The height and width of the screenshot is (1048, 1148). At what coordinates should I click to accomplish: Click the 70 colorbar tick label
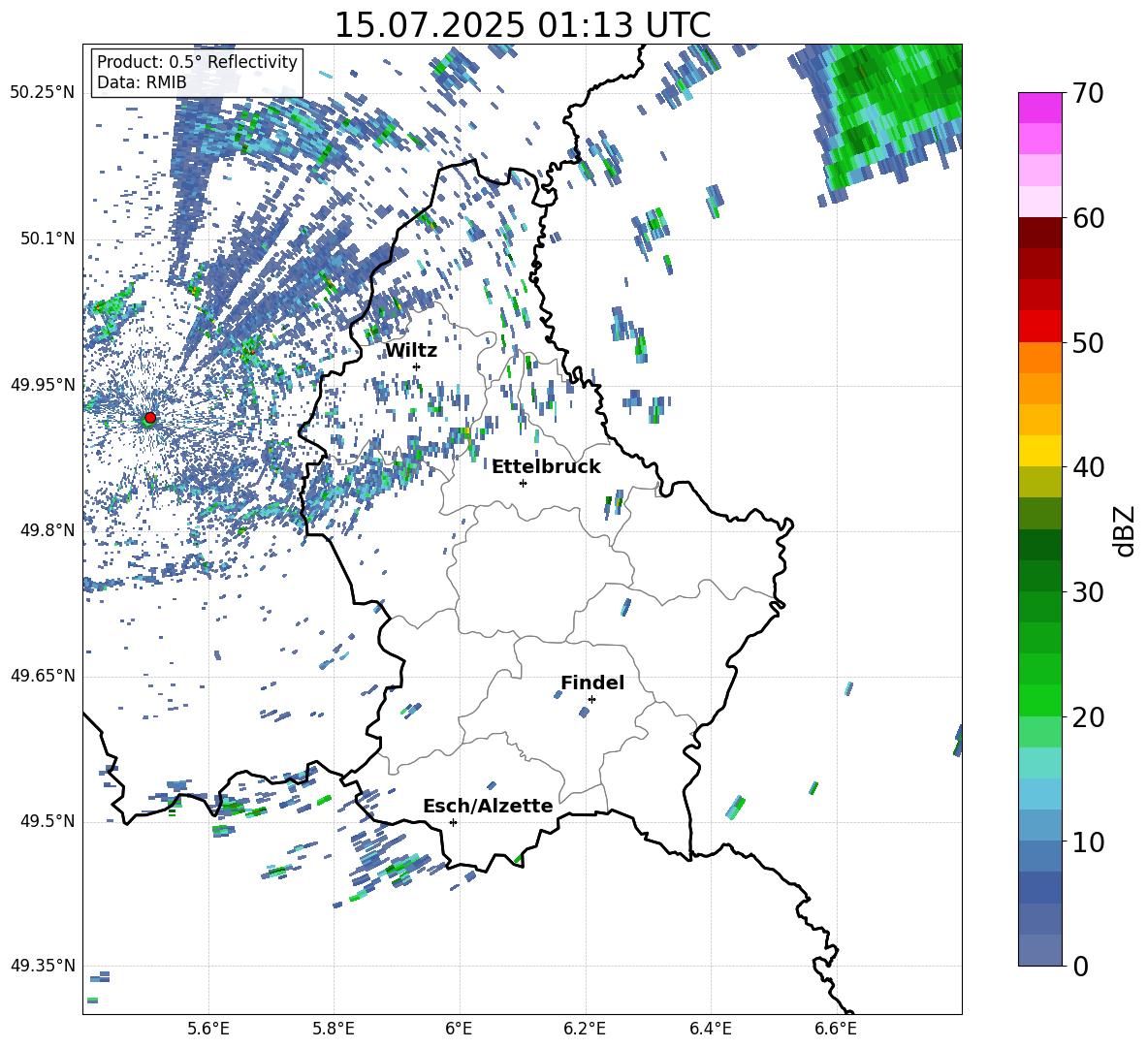tap(1088, 94)
